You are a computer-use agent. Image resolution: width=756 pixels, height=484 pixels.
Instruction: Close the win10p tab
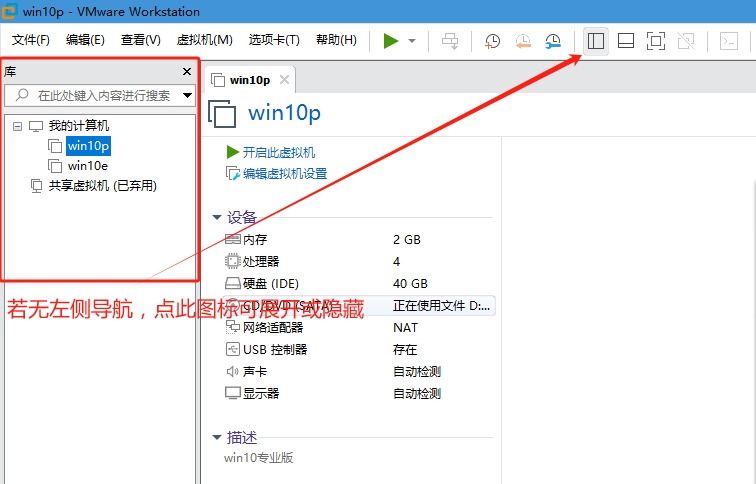(x=284, y=80)
